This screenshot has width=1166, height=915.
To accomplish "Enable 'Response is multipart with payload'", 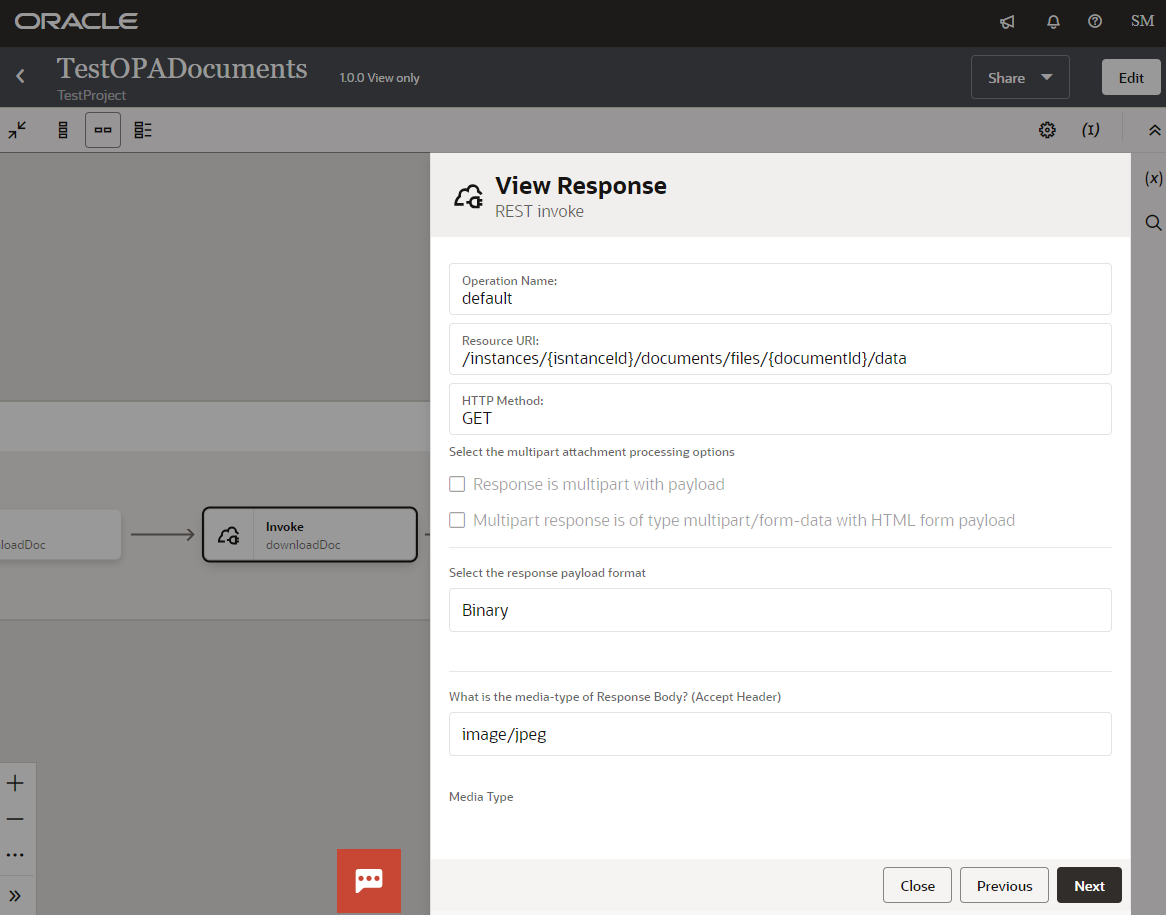I will pos(457,483).
